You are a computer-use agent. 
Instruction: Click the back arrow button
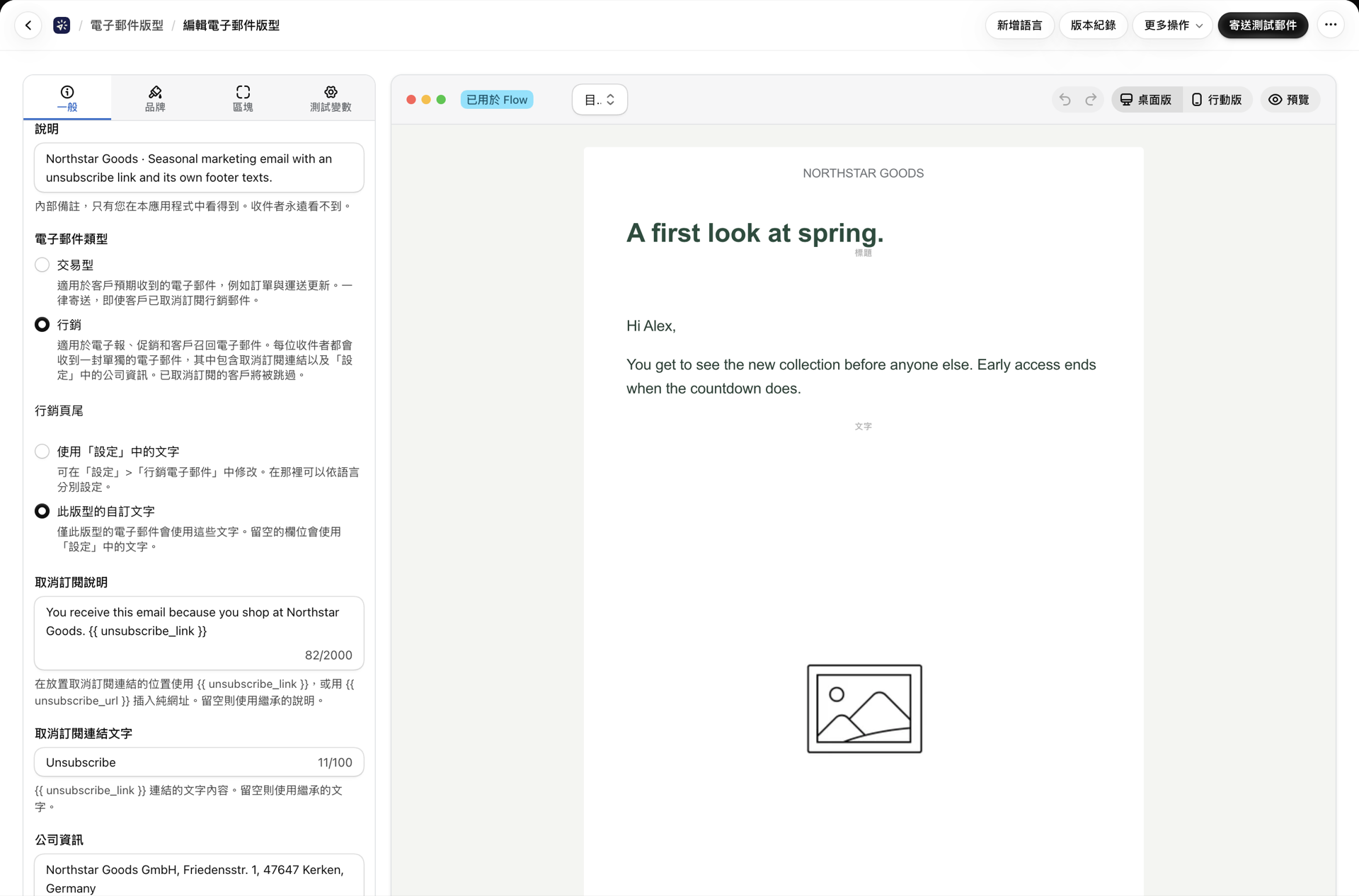(28, 25)
